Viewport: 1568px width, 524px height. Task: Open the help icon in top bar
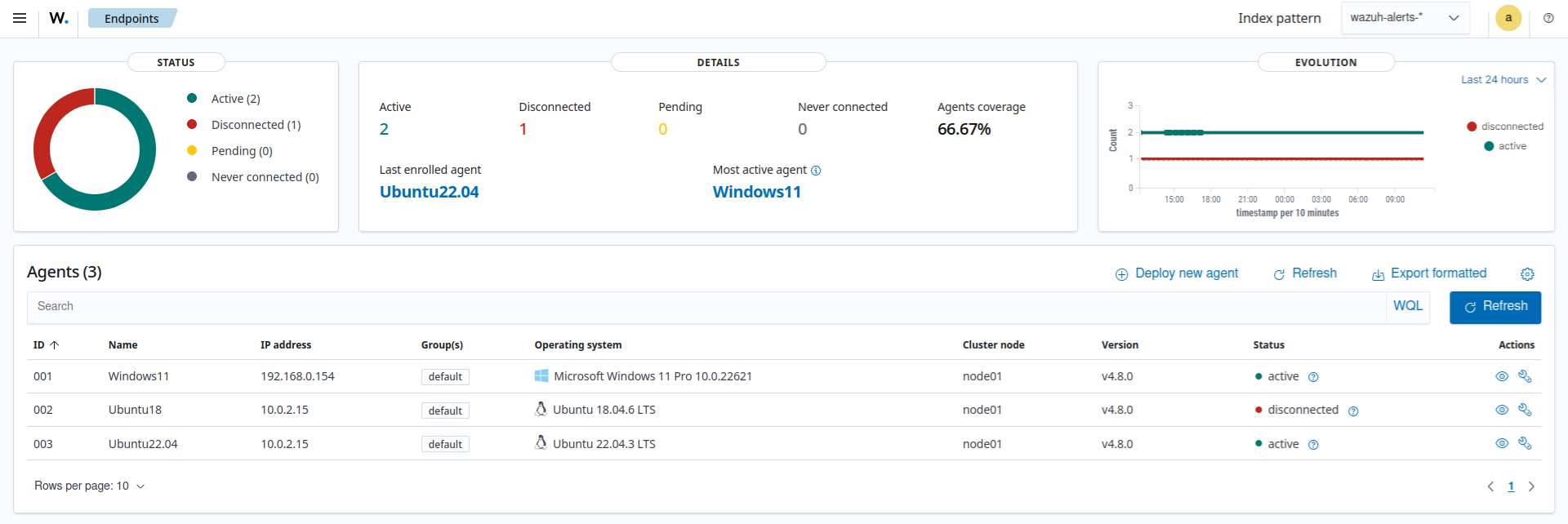pyautogui.click(x=1548, y=18)
